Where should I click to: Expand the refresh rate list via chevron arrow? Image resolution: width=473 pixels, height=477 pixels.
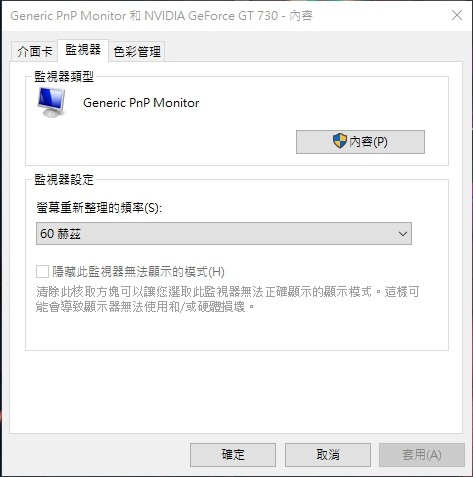click(403, 234)
